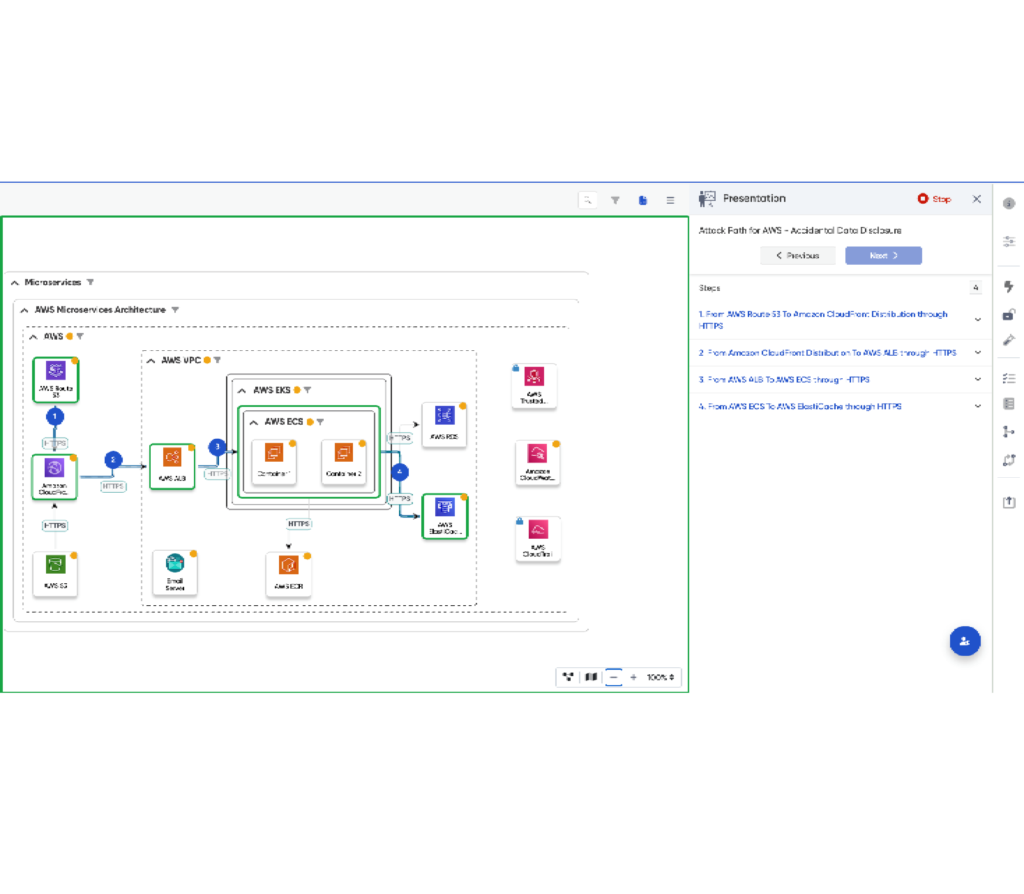The height and width of the screenshot is (894, 1024).
Task: Collapse the AWS Microservices Architecture group
Action: 24,310
